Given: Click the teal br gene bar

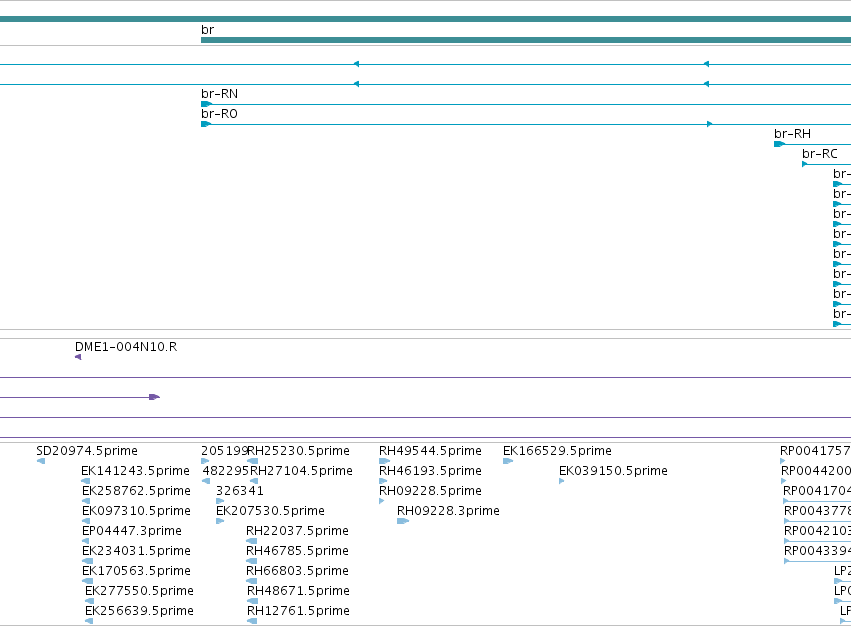Looking at the screenshot, I should (526, 40).
